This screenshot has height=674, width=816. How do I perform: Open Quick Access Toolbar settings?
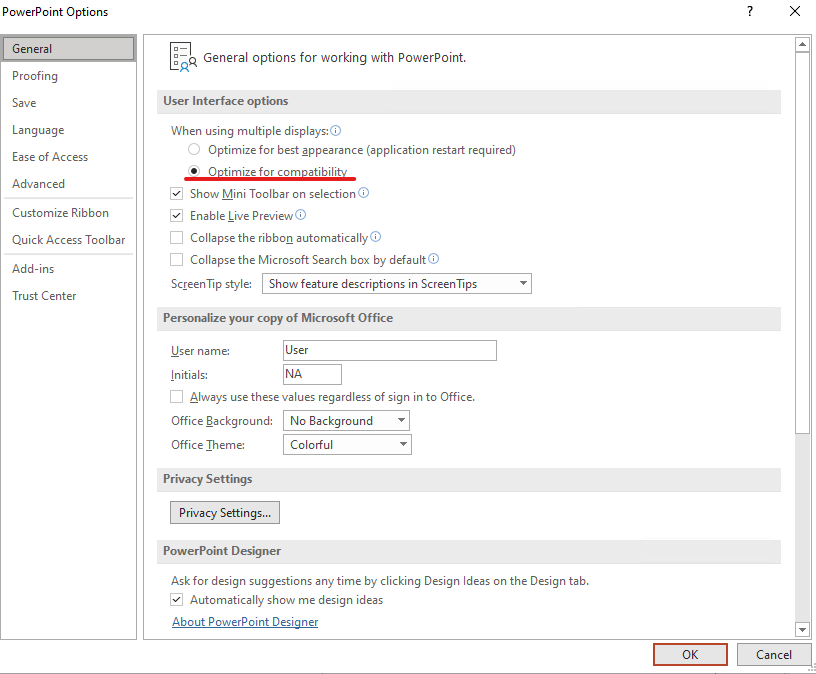[x=69, y=240]
